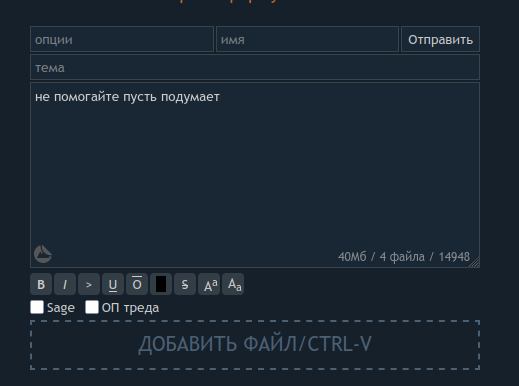Apply italic formatting with I button
Screen dimensions: 519x386
tap(65, 284)
